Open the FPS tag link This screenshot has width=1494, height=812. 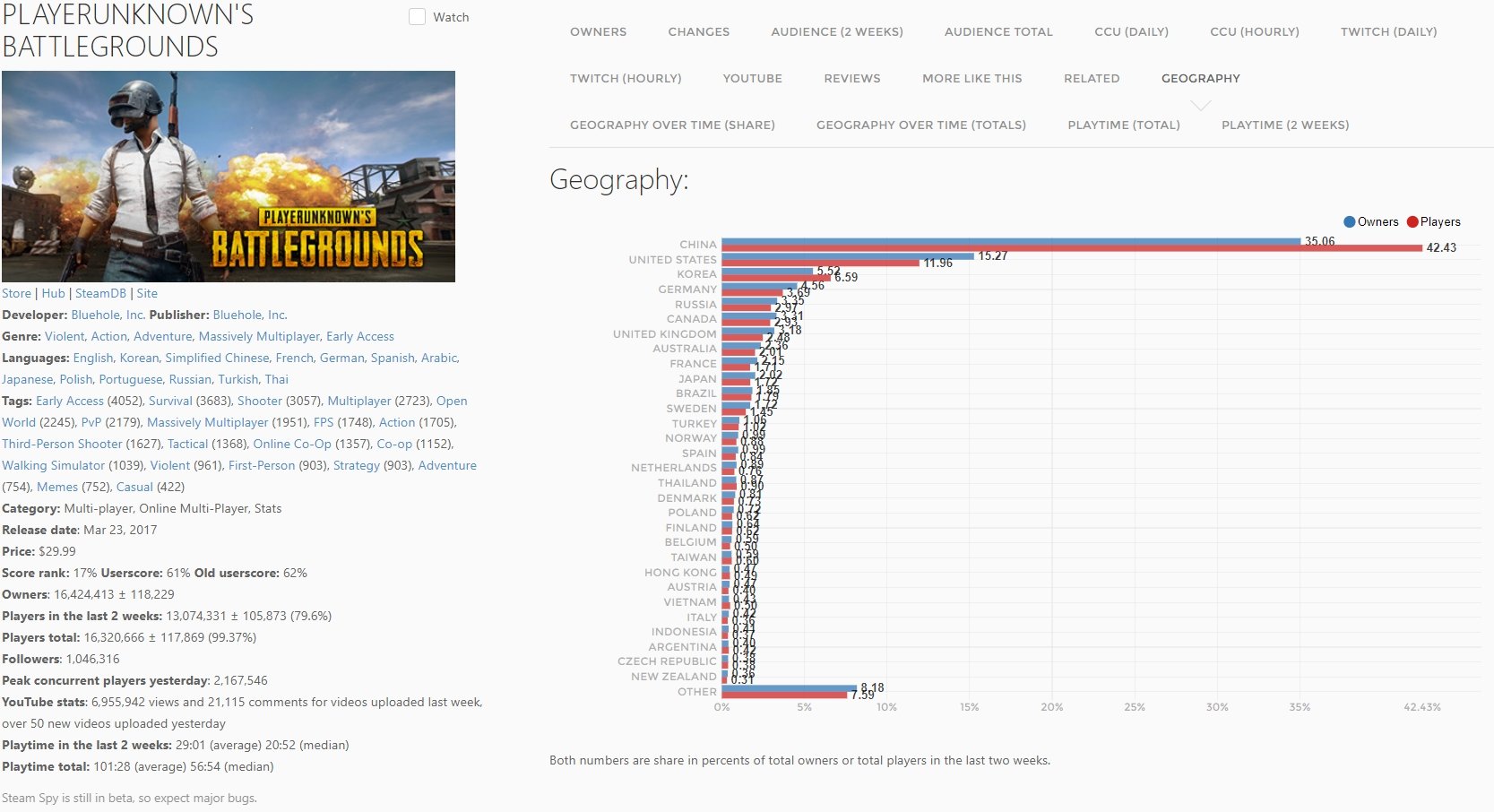click(x=324, y=422)
